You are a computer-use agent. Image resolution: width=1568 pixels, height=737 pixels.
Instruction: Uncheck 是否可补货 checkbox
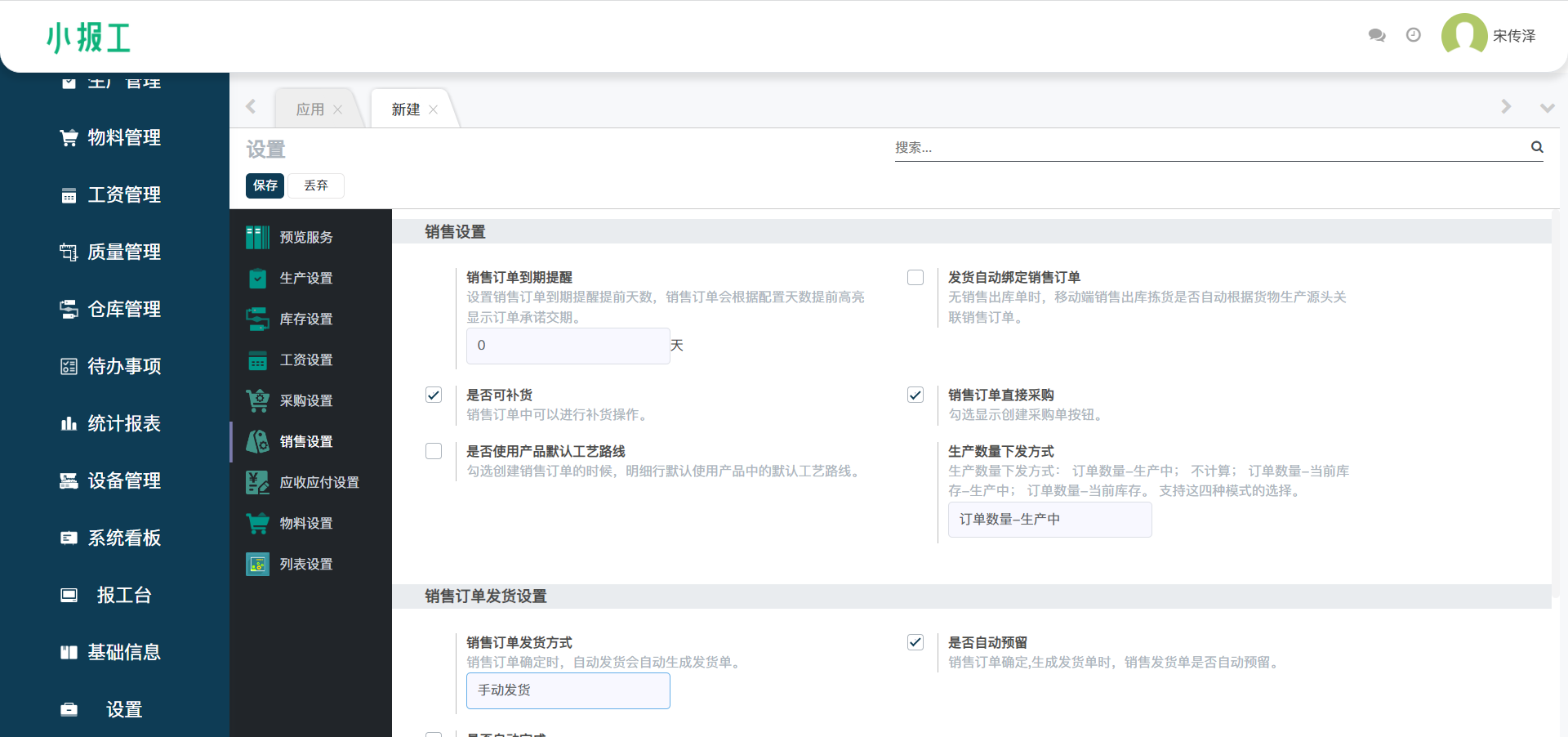[434, 395]
